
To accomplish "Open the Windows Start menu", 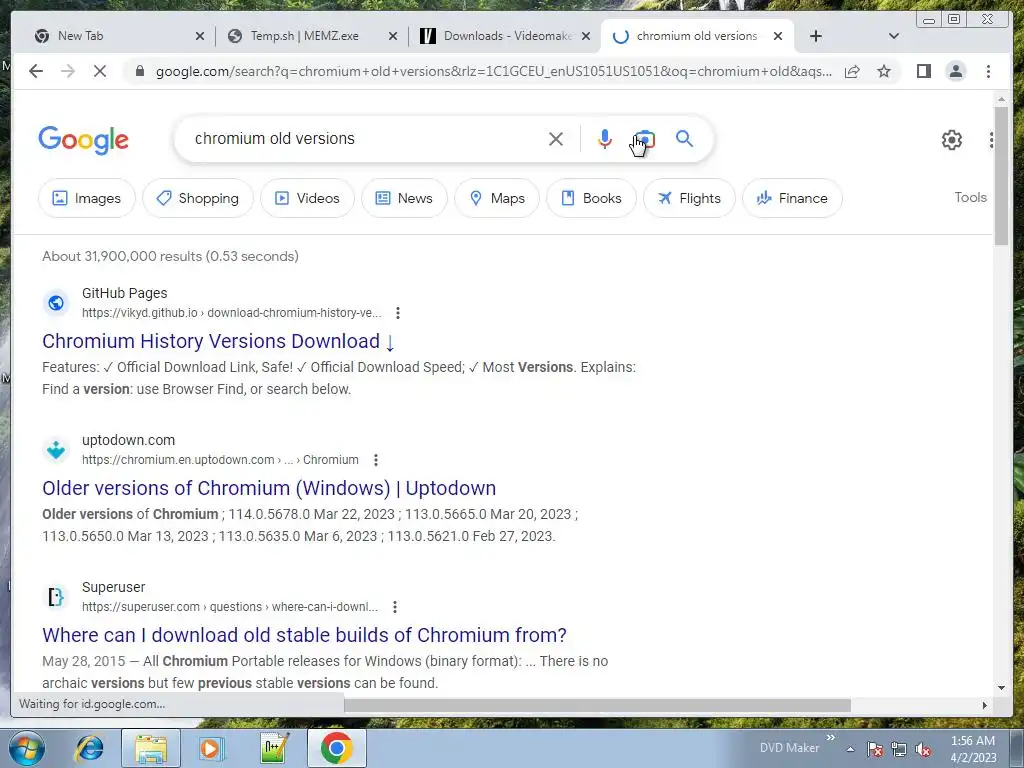I will click(25, 748).
